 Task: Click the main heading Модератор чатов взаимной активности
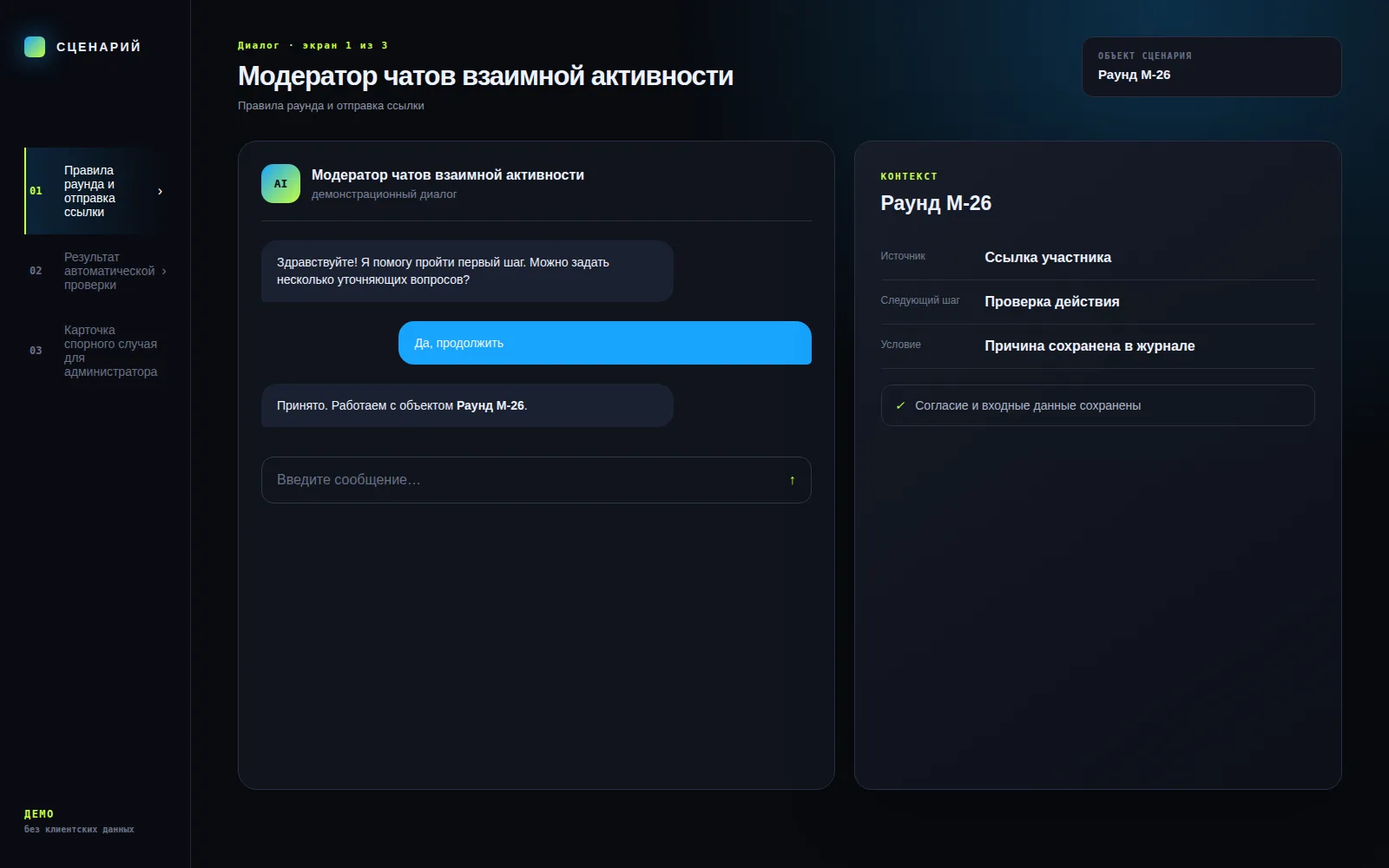tap(485, 76)
